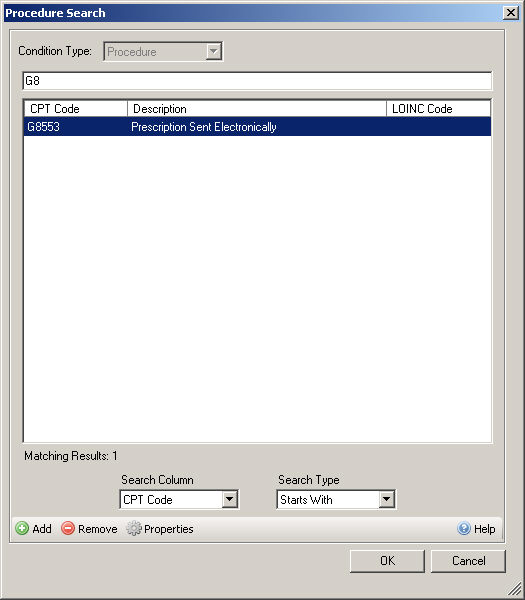Click the G8 search text field
The image size is (525, 600).
pos(257,81)
